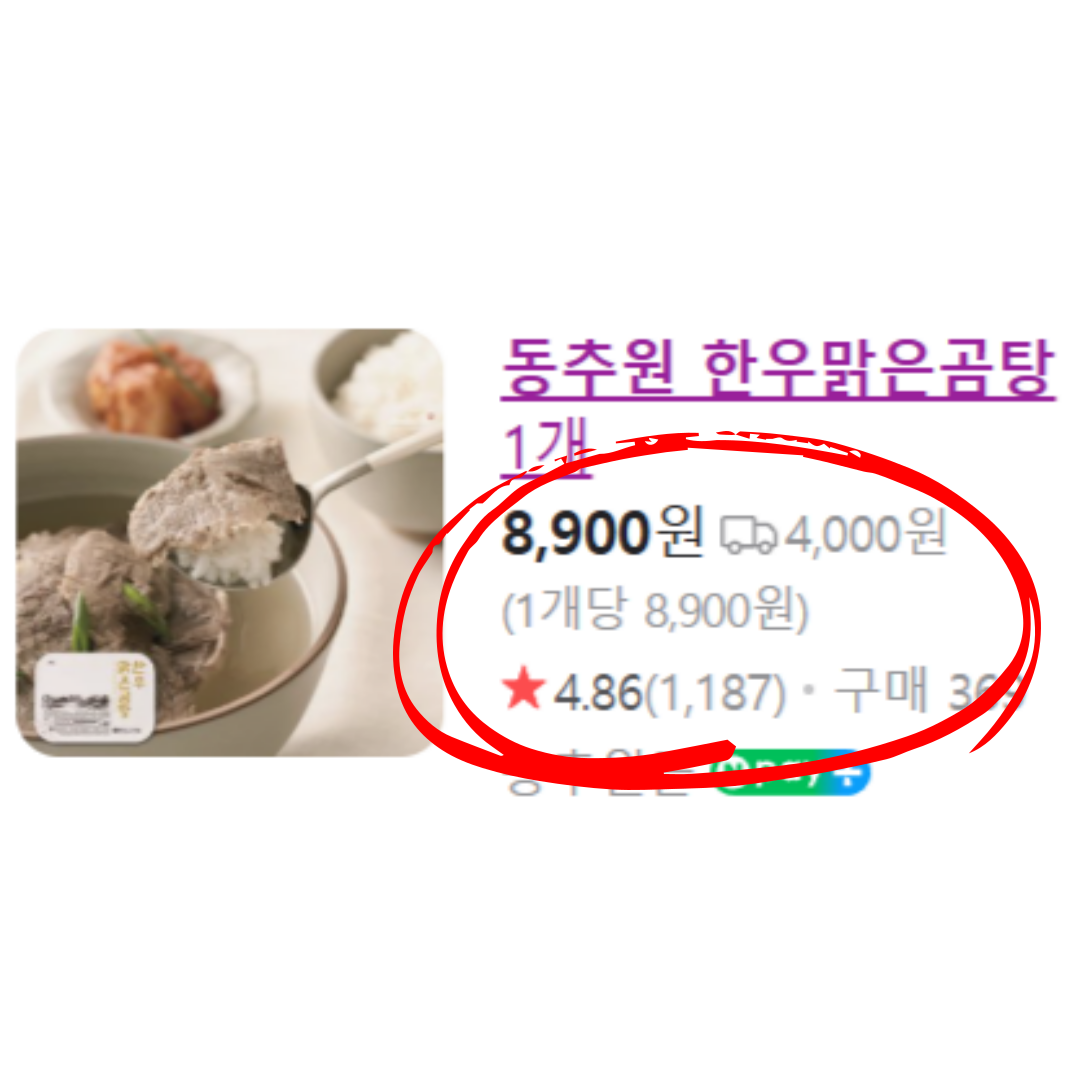This screenshot has width=1080, height=1080.
Task: Open the 4.86 rating score
Action: coord(598,692)
